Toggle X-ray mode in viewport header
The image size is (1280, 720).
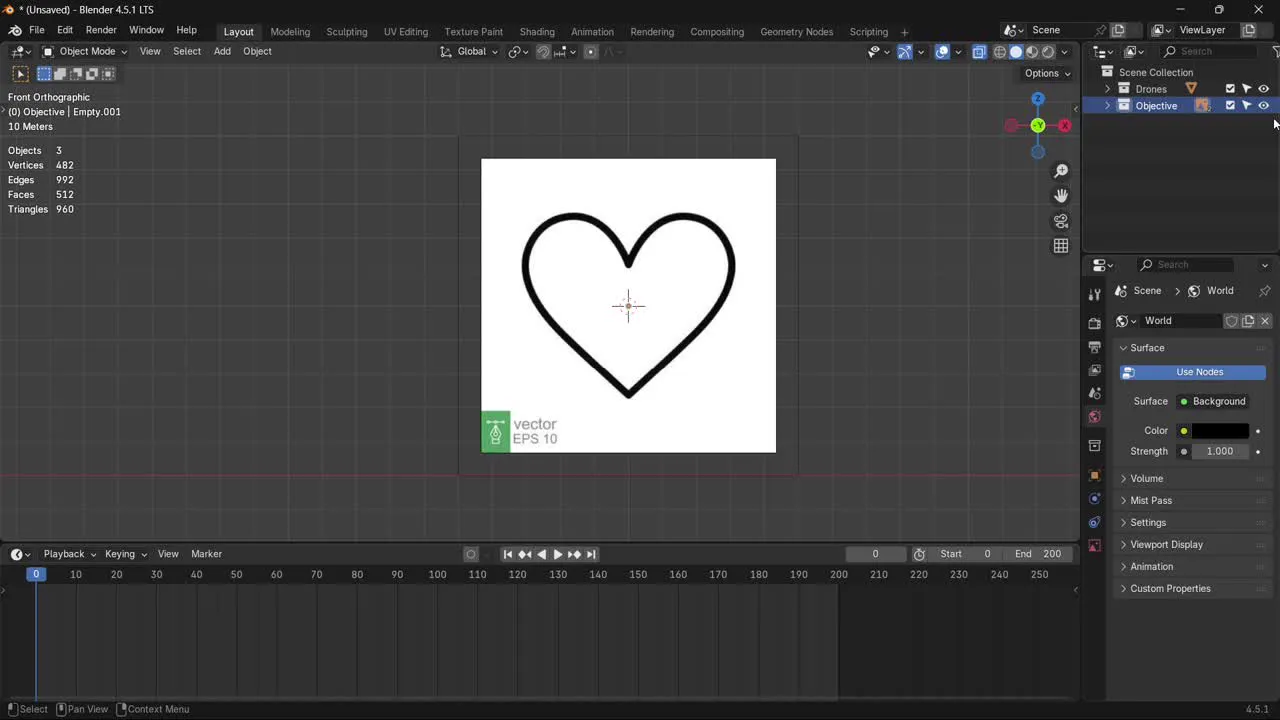click(x=980, y=52)
